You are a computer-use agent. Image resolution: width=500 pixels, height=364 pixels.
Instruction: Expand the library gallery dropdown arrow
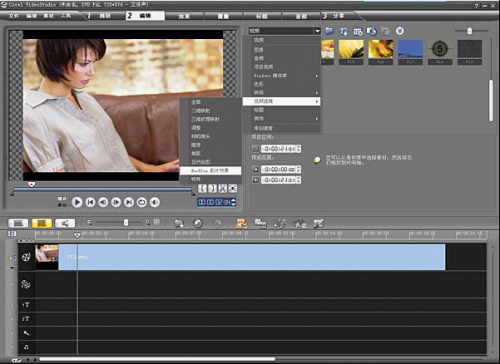(317, 31)
